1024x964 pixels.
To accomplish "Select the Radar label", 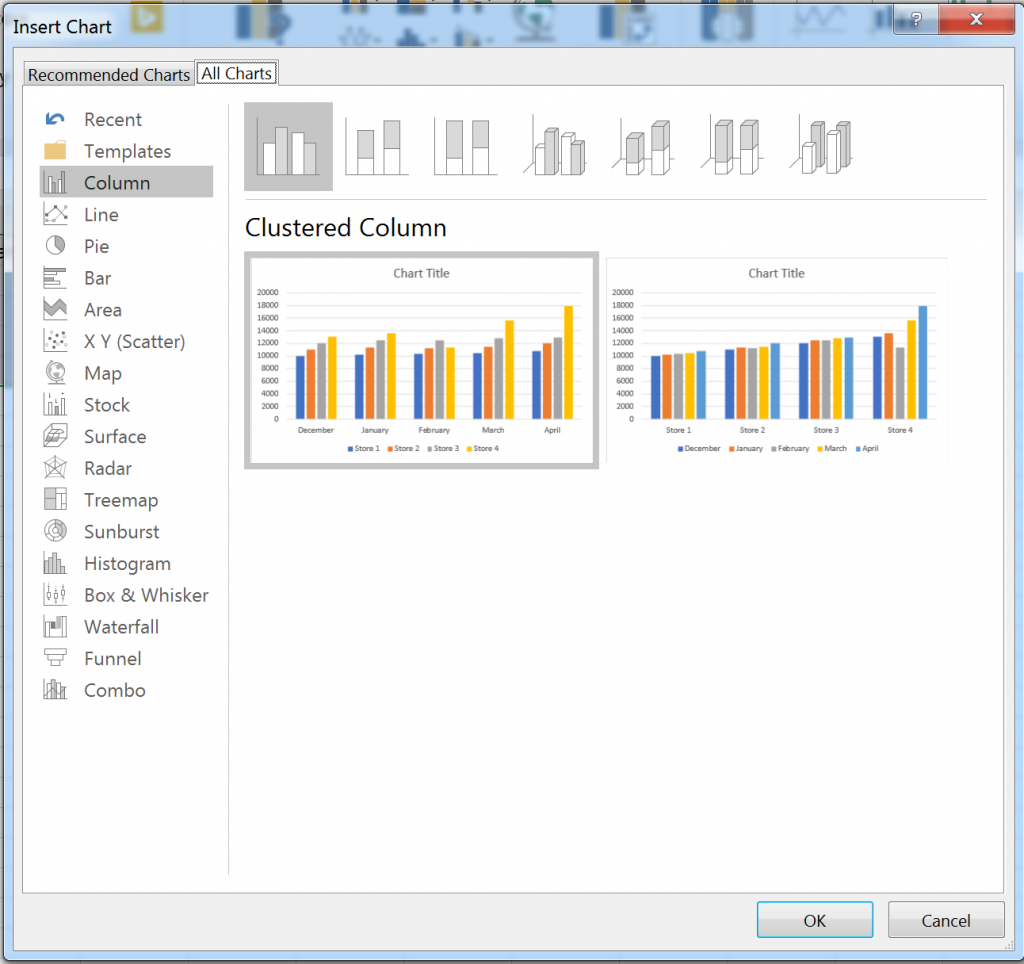I will 108,468.
